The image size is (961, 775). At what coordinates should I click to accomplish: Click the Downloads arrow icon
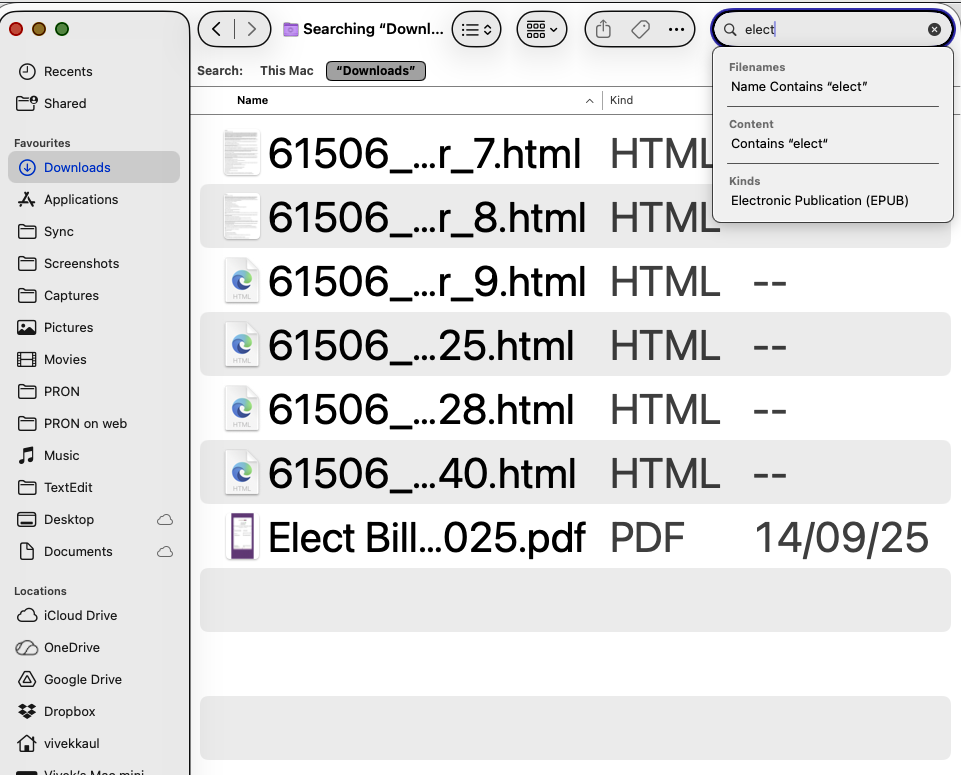(27, 167)
